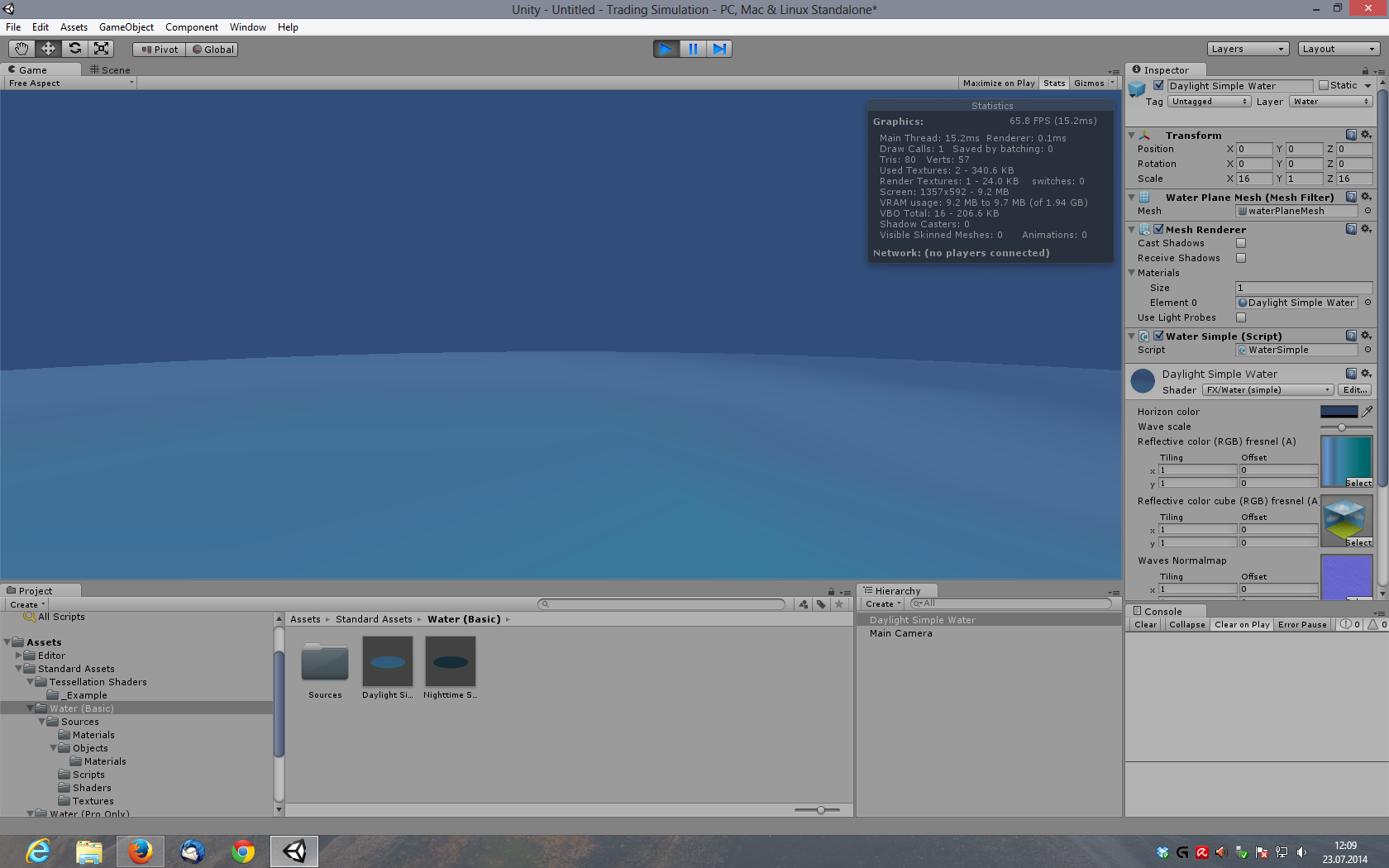Select the Scale tool

[101, 49]
